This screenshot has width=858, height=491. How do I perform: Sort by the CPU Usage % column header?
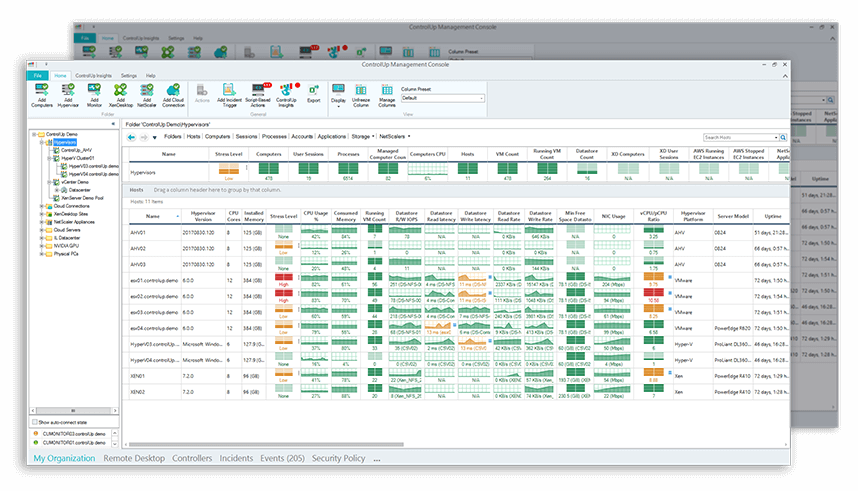point(316,216)
